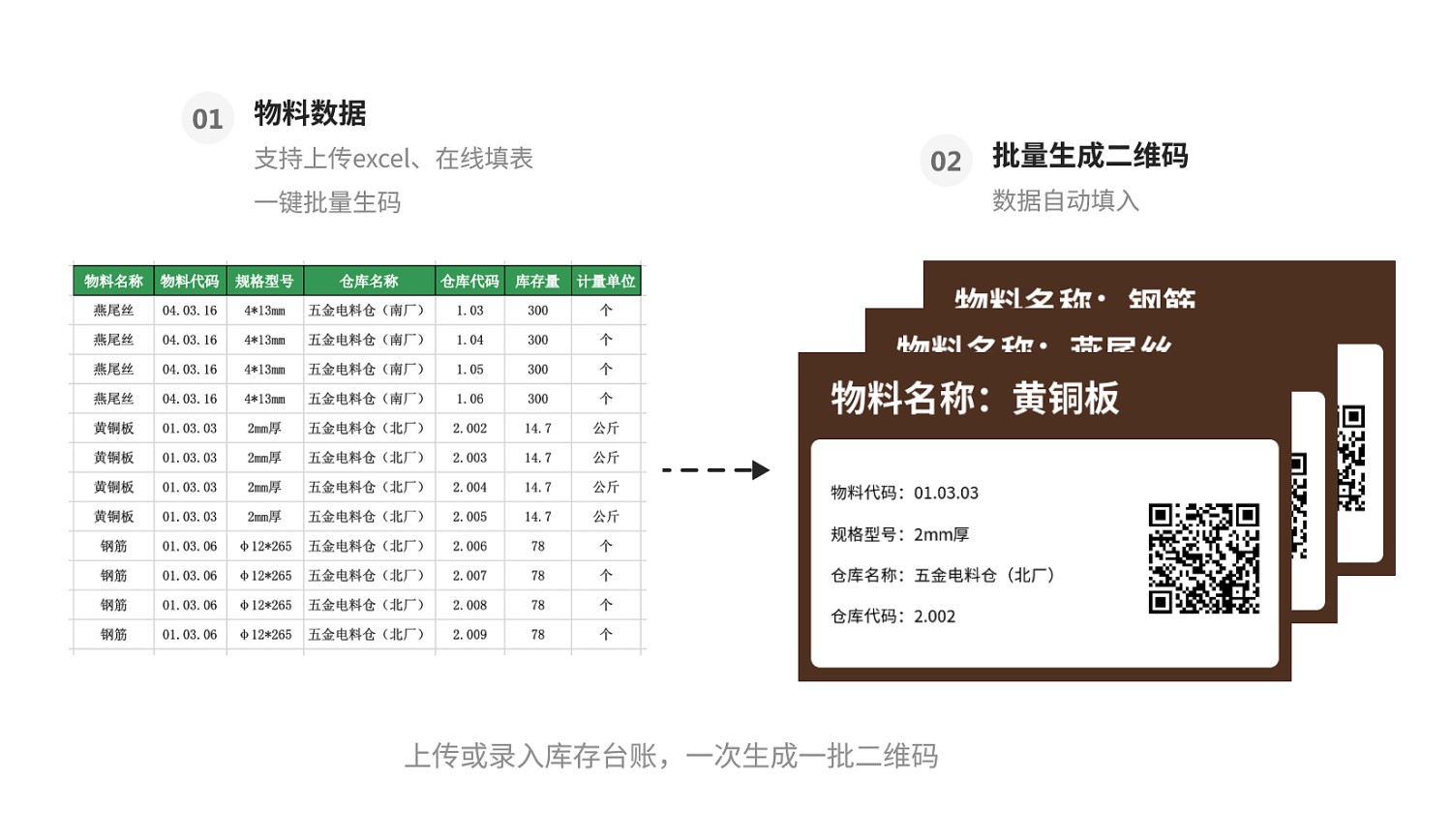Screen dimensions: 1452x840
Task: Click warehouse code cell 2.006
Action: pyautogui.click(x=469, y=546)
